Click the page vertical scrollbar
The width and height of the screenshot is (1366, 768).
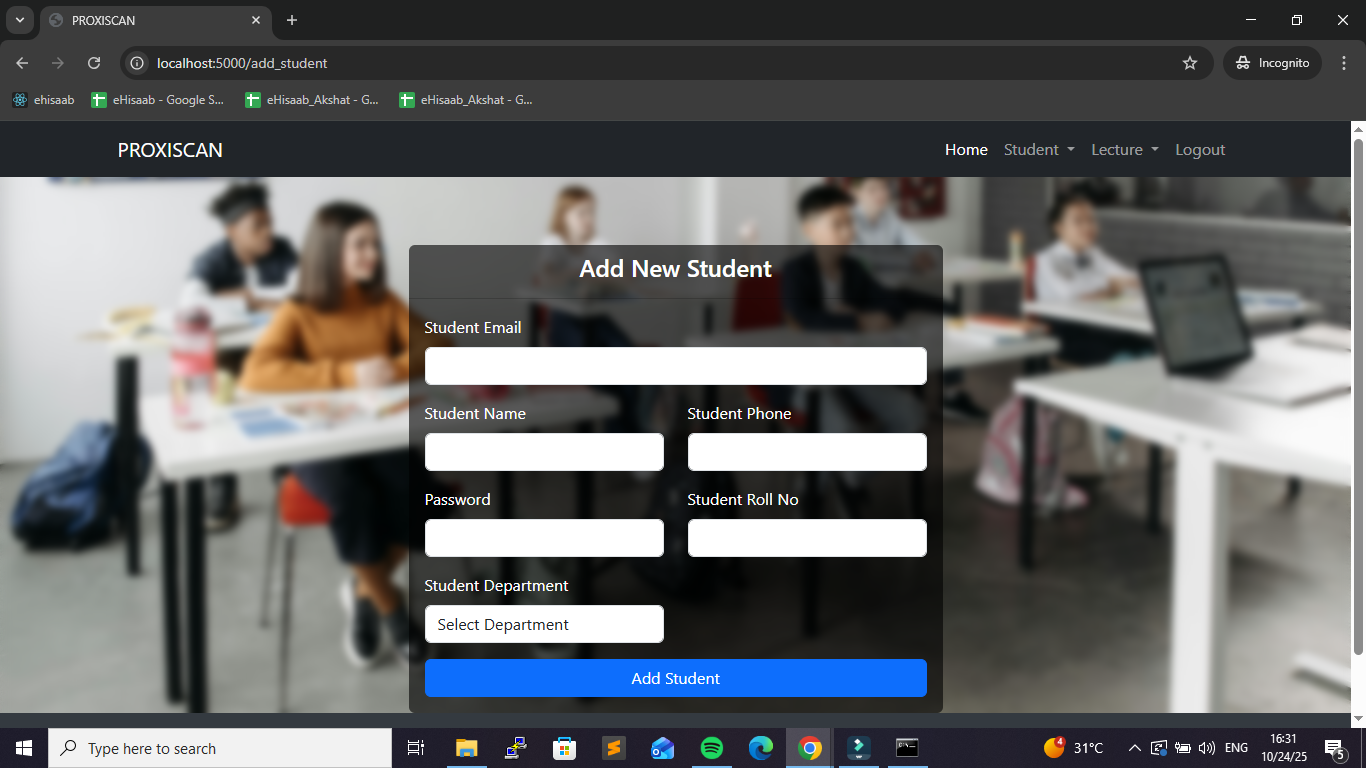[x=1358, y=400]
